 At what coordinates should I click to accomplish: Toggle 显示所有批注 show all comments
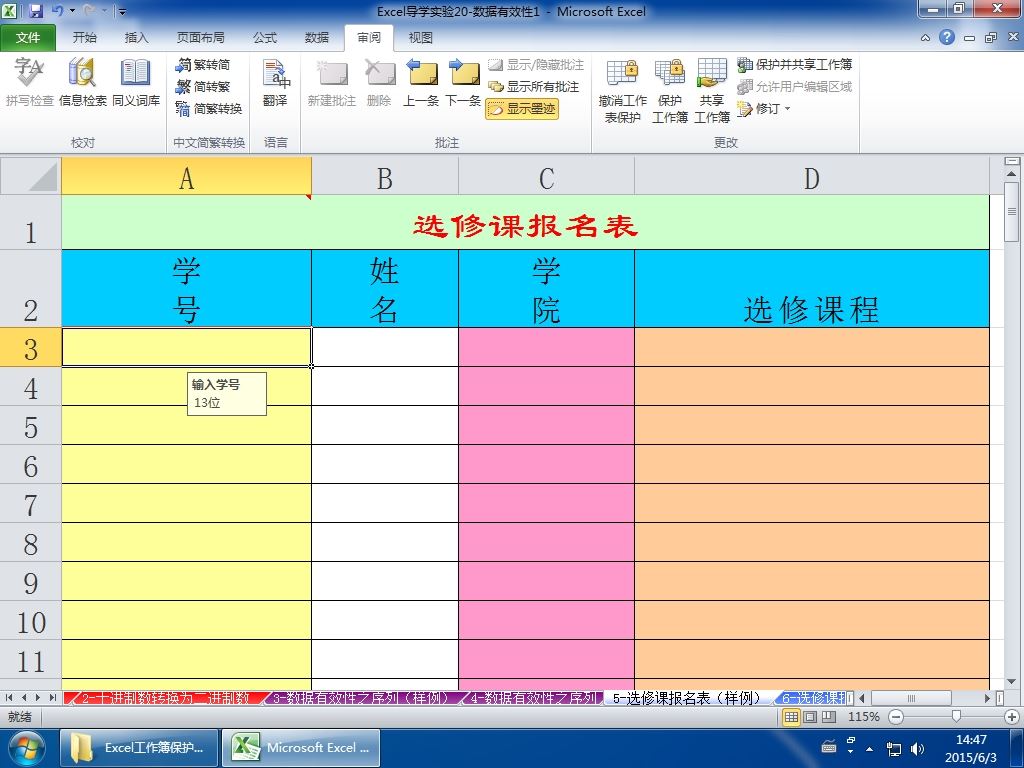[x=535, y=86]
